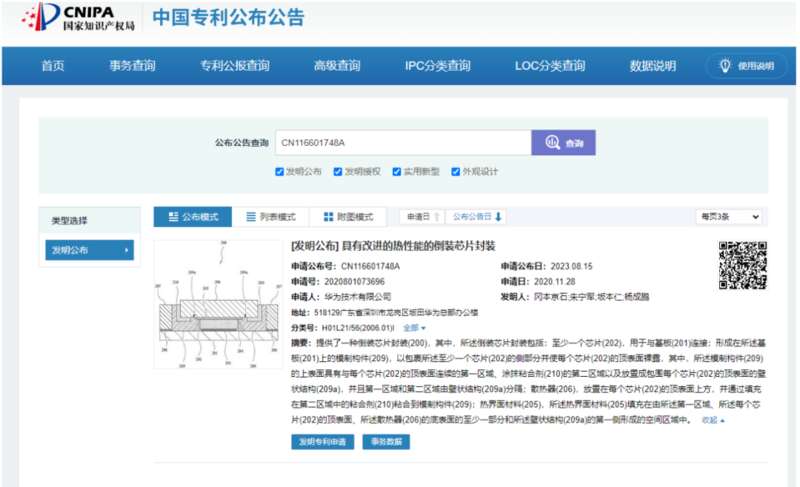Toggle the 外观设计 checkbox
The image size is (800, 487).
click(456, 171)
